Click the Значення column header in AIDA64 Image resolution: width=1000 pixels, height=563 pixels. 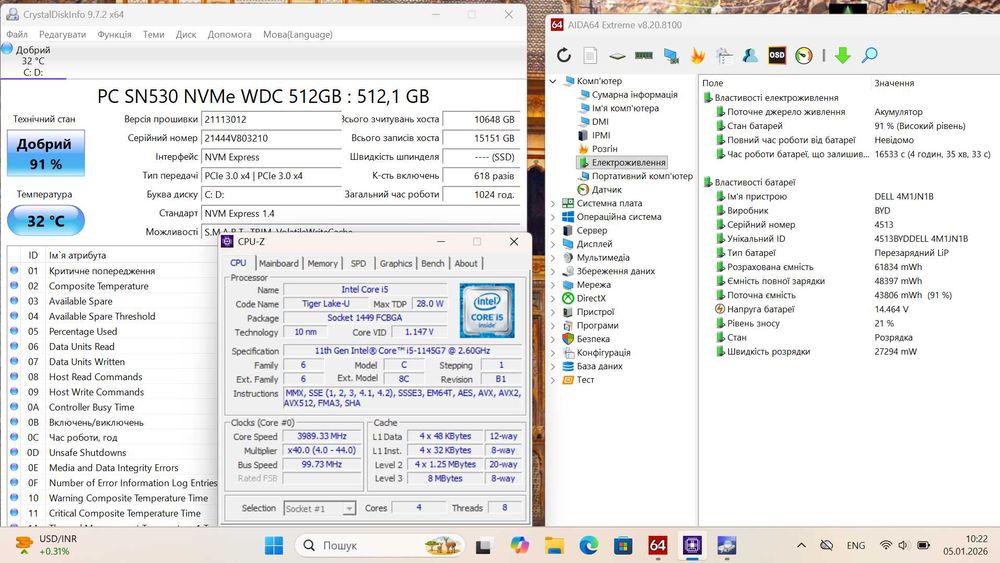tap(934, 83)
